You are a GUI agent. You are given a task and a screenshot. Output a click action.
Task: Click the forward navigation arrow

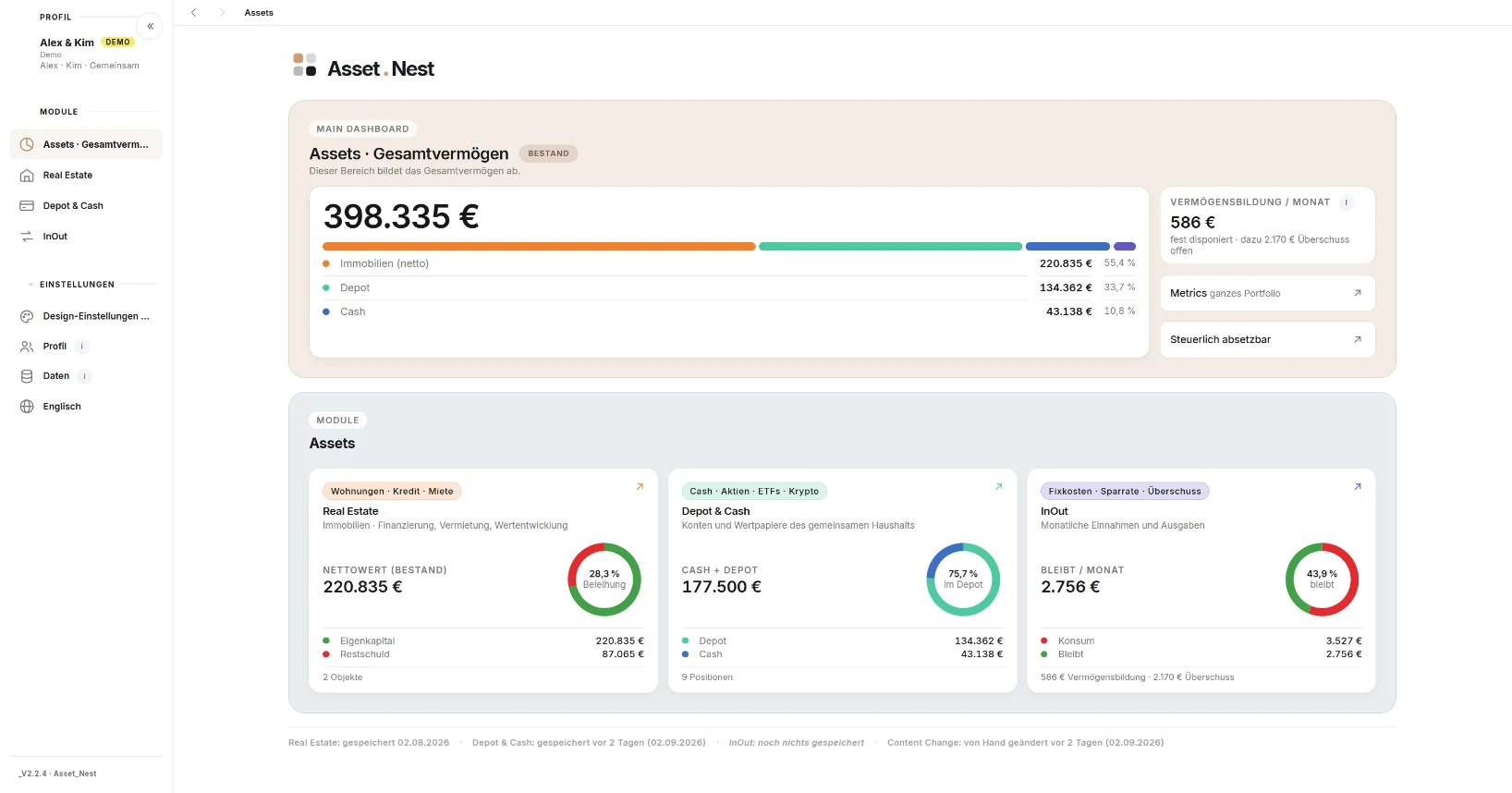(x=222, y=13)
